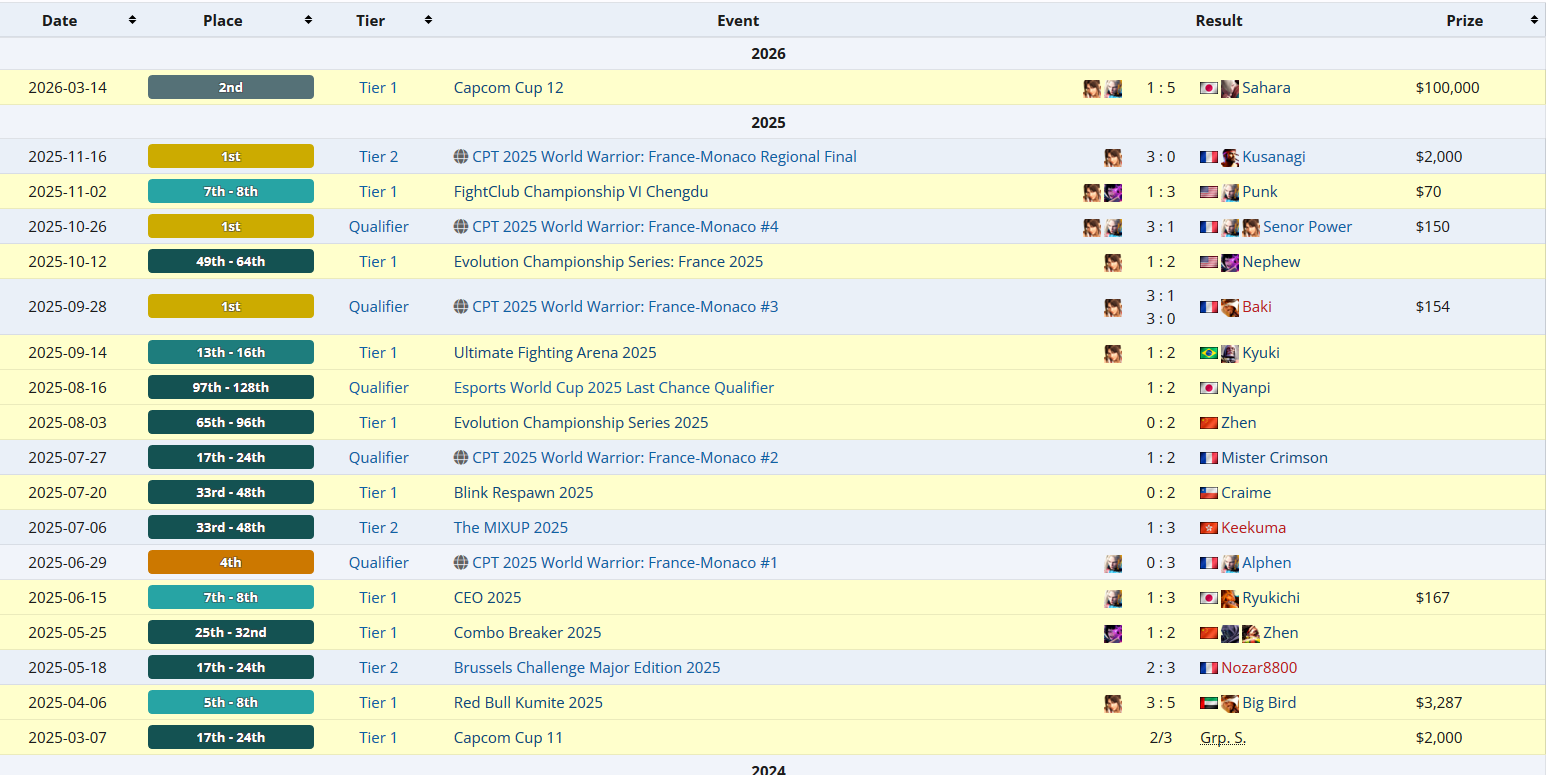This screenshot has height=775, width=1546.
Task: Click the character icon beside Alphen's name
Action: [1230, 563]
